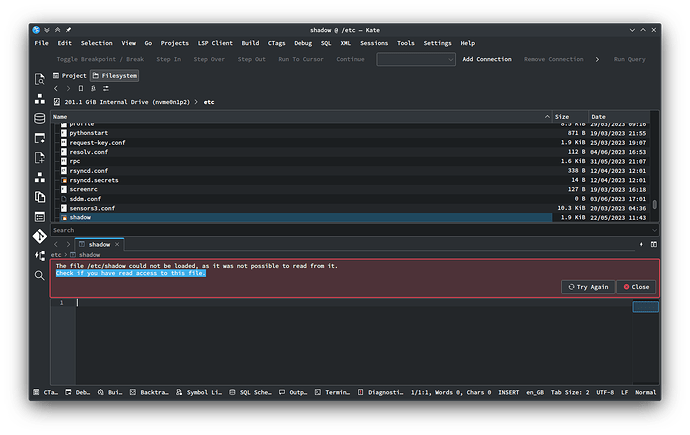The width and height of the screenshot is (690, 435).
Task: Open the Settings menu
Action: pyautogui.click(x=437, y=43)
